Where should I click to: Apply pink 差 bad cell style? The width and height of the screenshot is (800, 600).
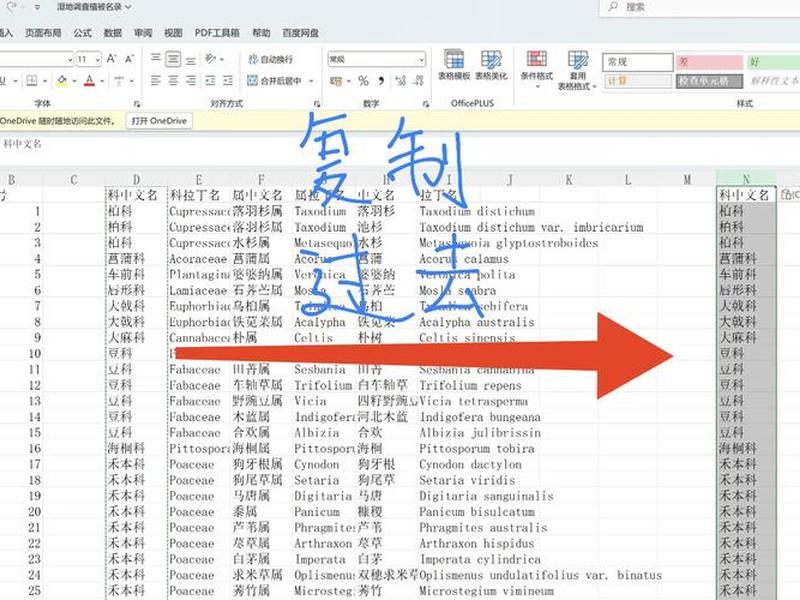[x=709, y=62]
